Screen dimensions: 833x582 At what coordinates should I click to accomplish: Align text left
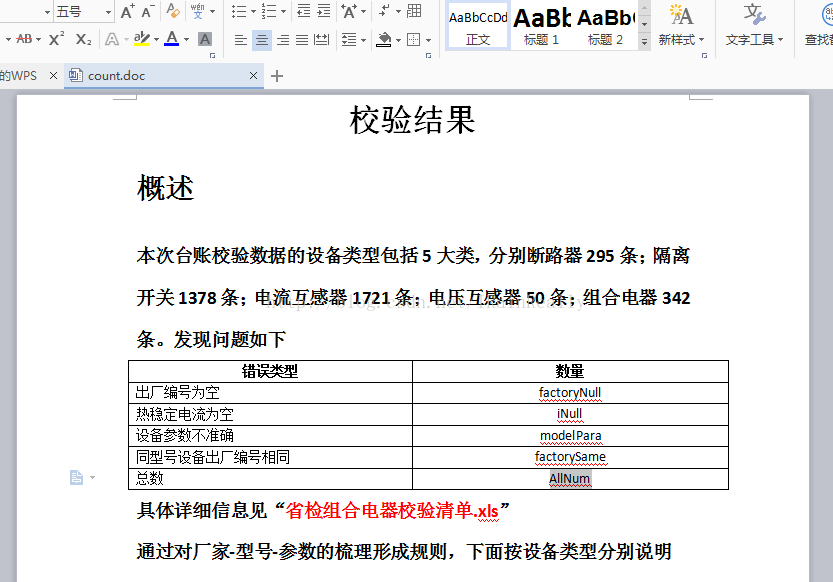pyautogui.click(x=241, y=40)
